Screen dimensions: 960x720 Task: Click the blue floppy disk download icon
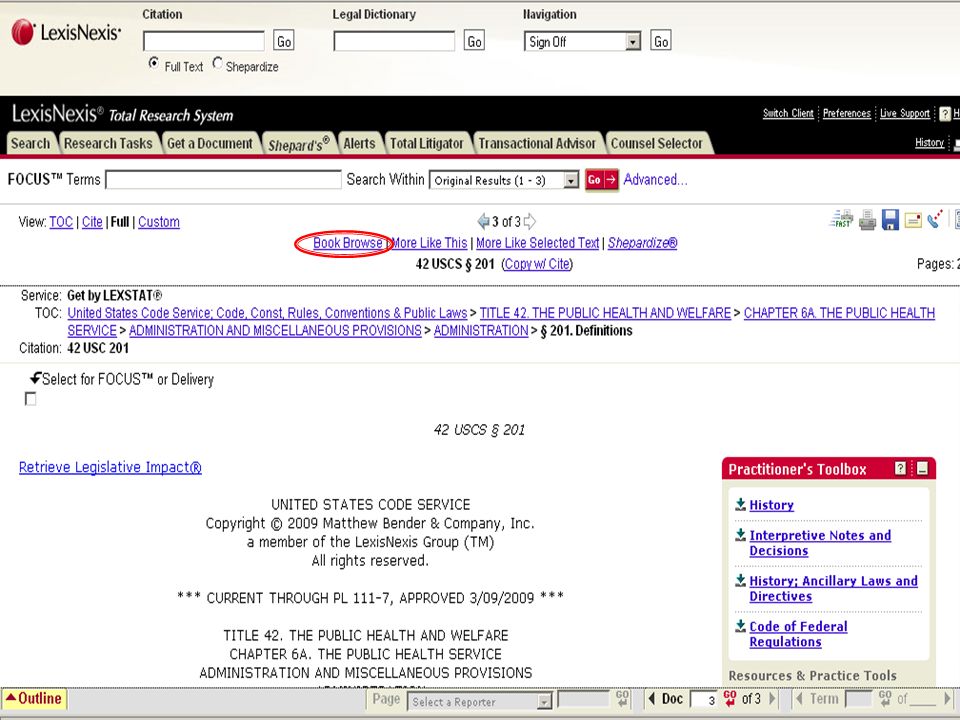point(890,219)
